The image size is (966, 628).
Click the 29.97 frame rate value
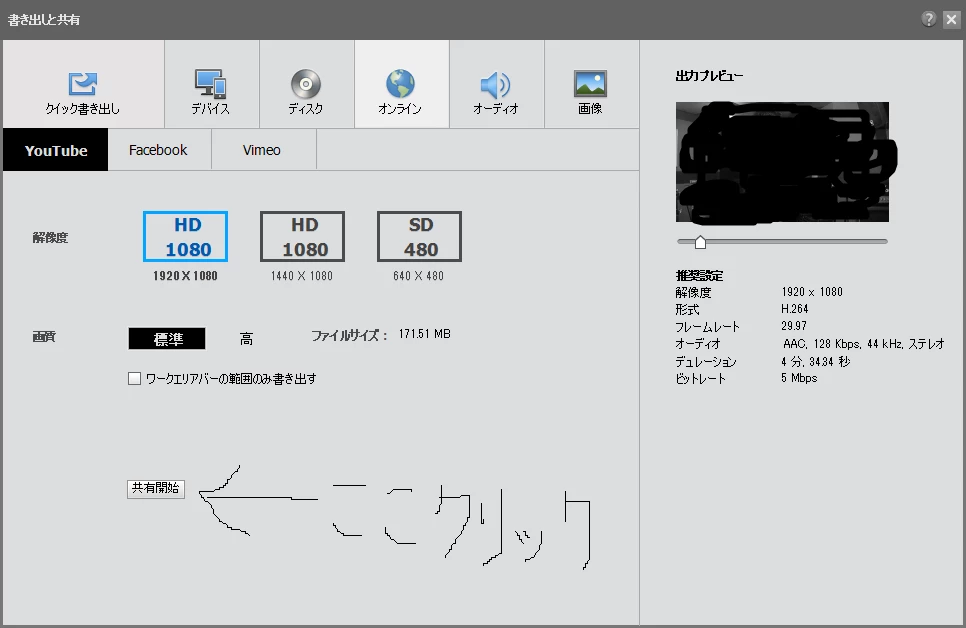point(794,325)
